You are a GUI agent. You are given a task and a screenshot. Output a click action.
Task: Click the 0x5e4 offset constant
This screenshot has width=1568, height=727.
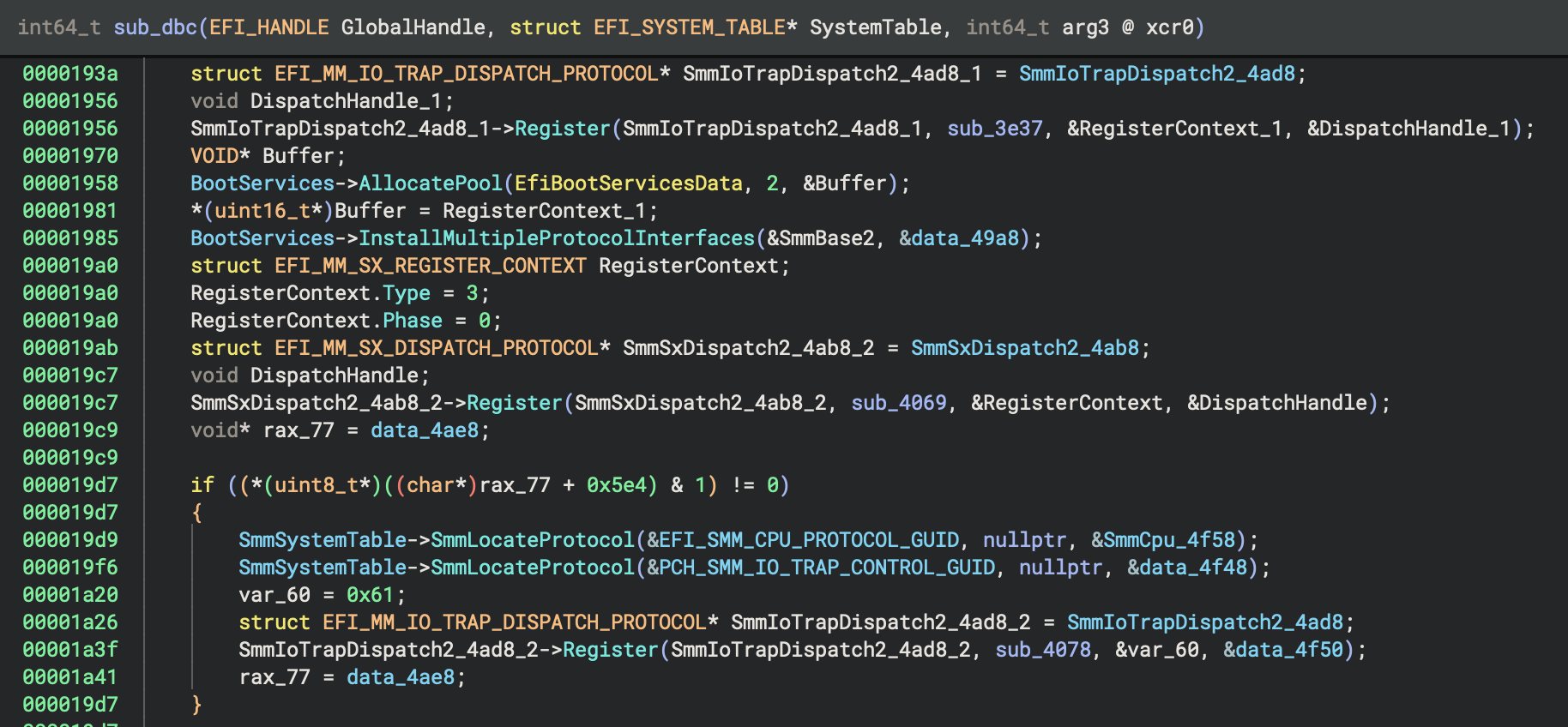tap(617, 485)
